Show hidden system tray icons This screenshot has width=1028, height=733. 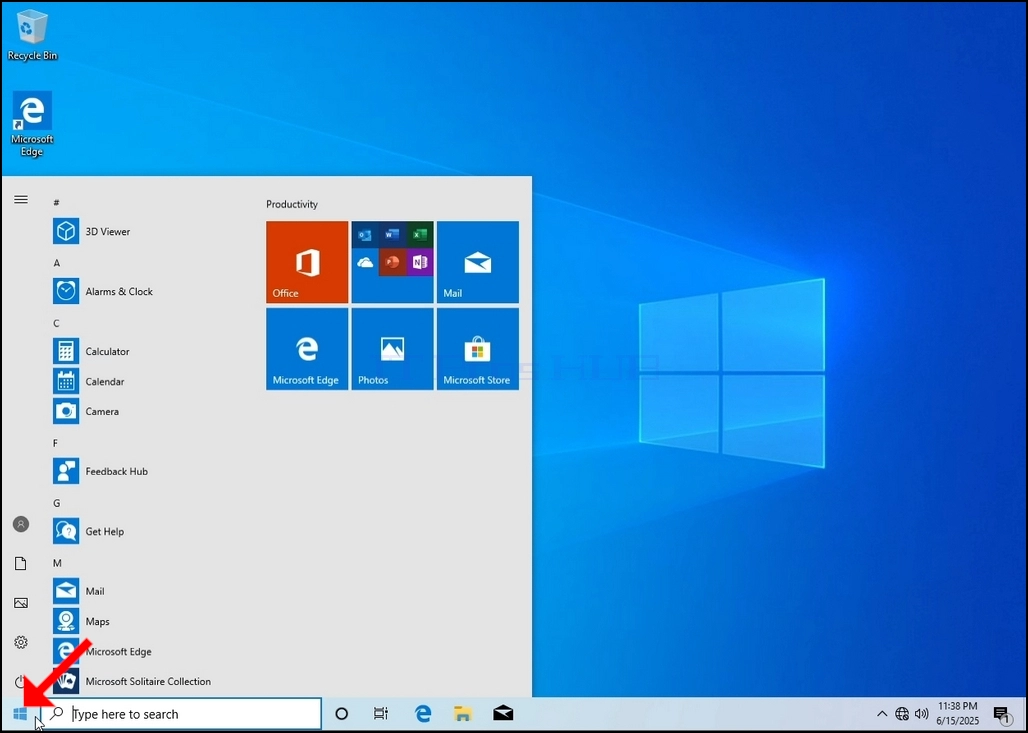[882, 714]
